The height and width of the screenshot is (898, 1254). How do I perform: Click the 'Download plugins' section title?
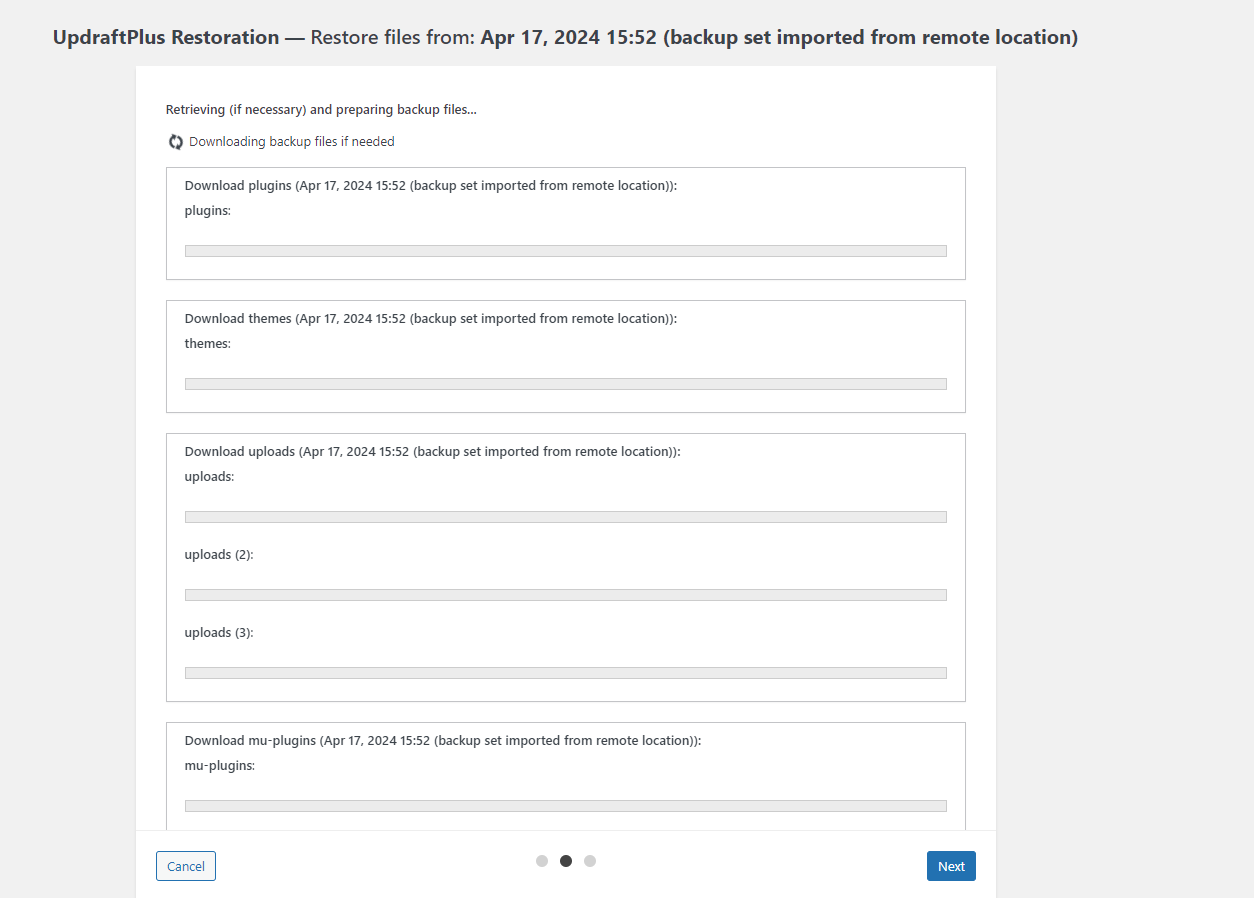[x=431, y=186]
